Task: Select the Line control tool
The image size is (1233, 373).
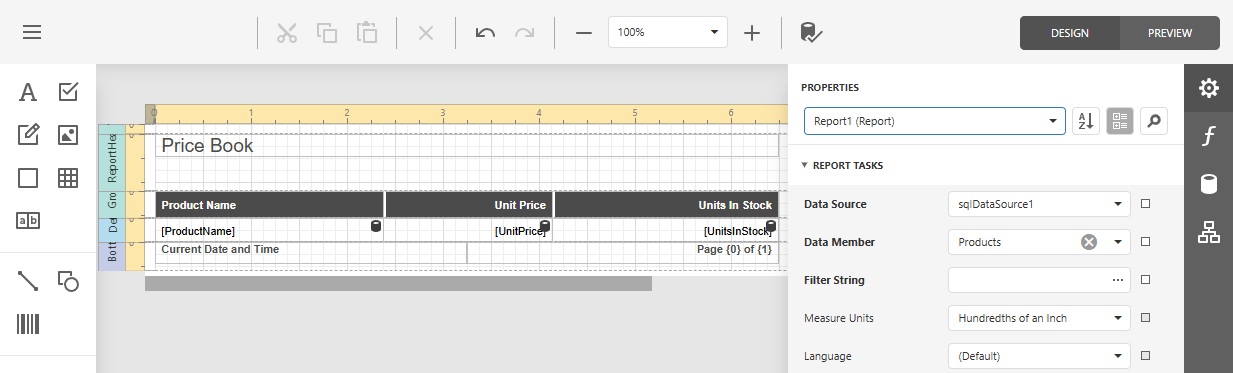Action: [28, 281]
